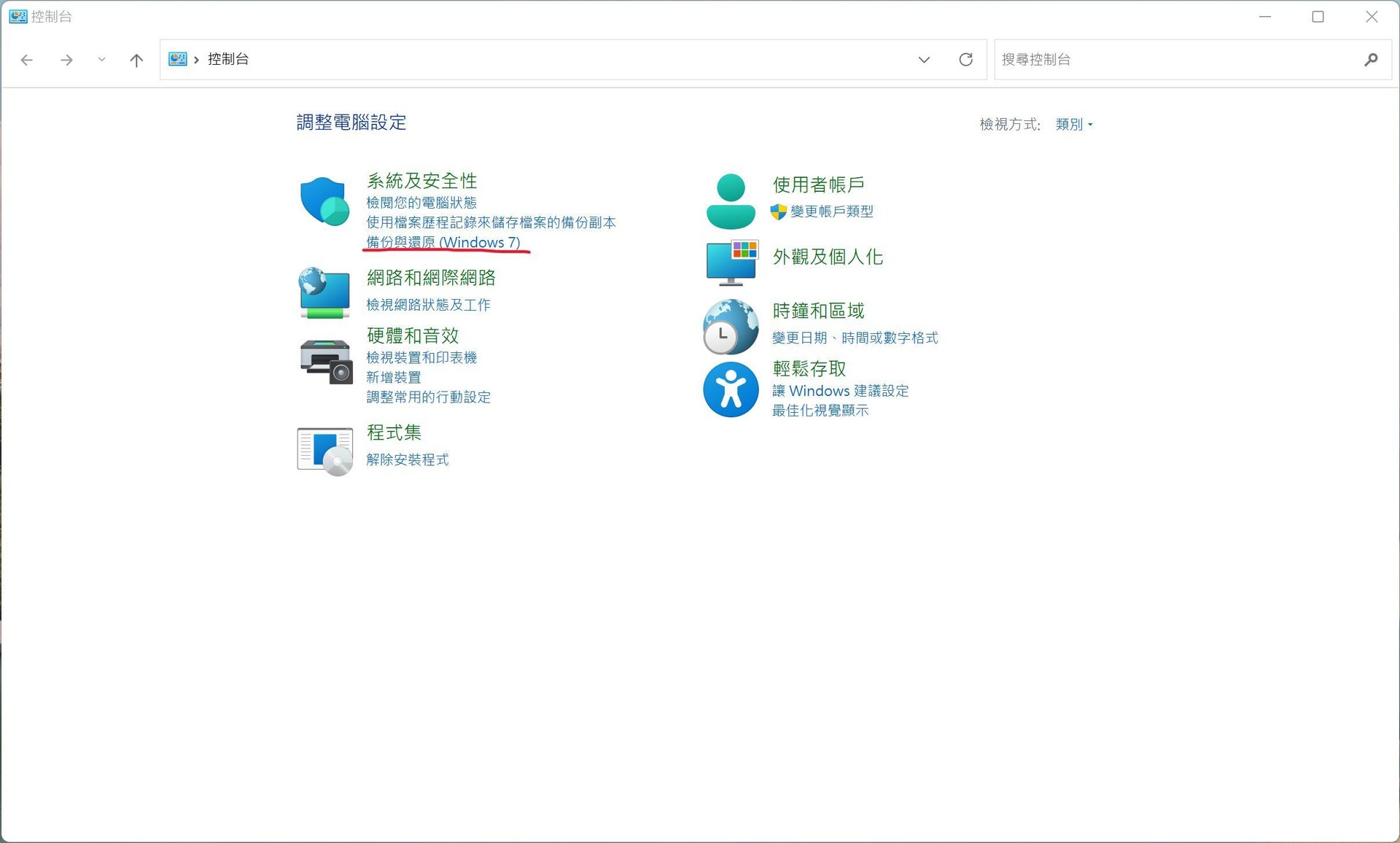Open the System and Security shield icon
Image resolution: width=1400 pixels, height=843 pixels.
click(324, 201)
